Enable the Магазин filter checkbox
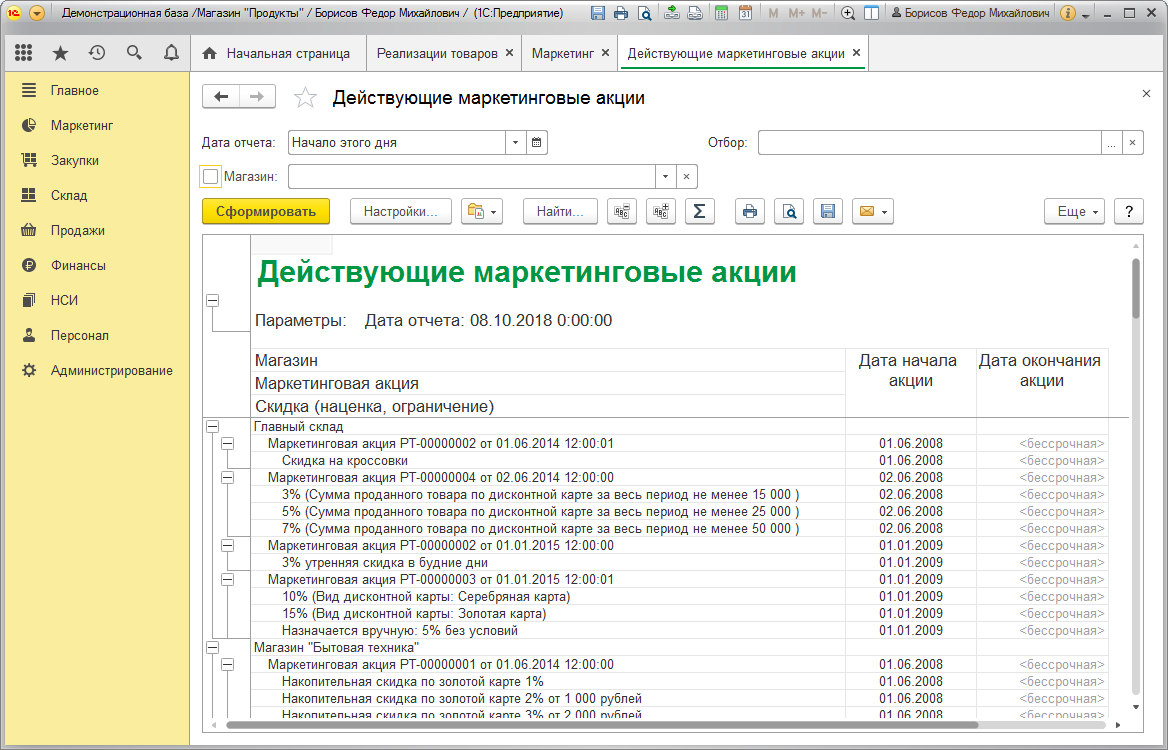1168x750 pixels. (x=211, y=177)
